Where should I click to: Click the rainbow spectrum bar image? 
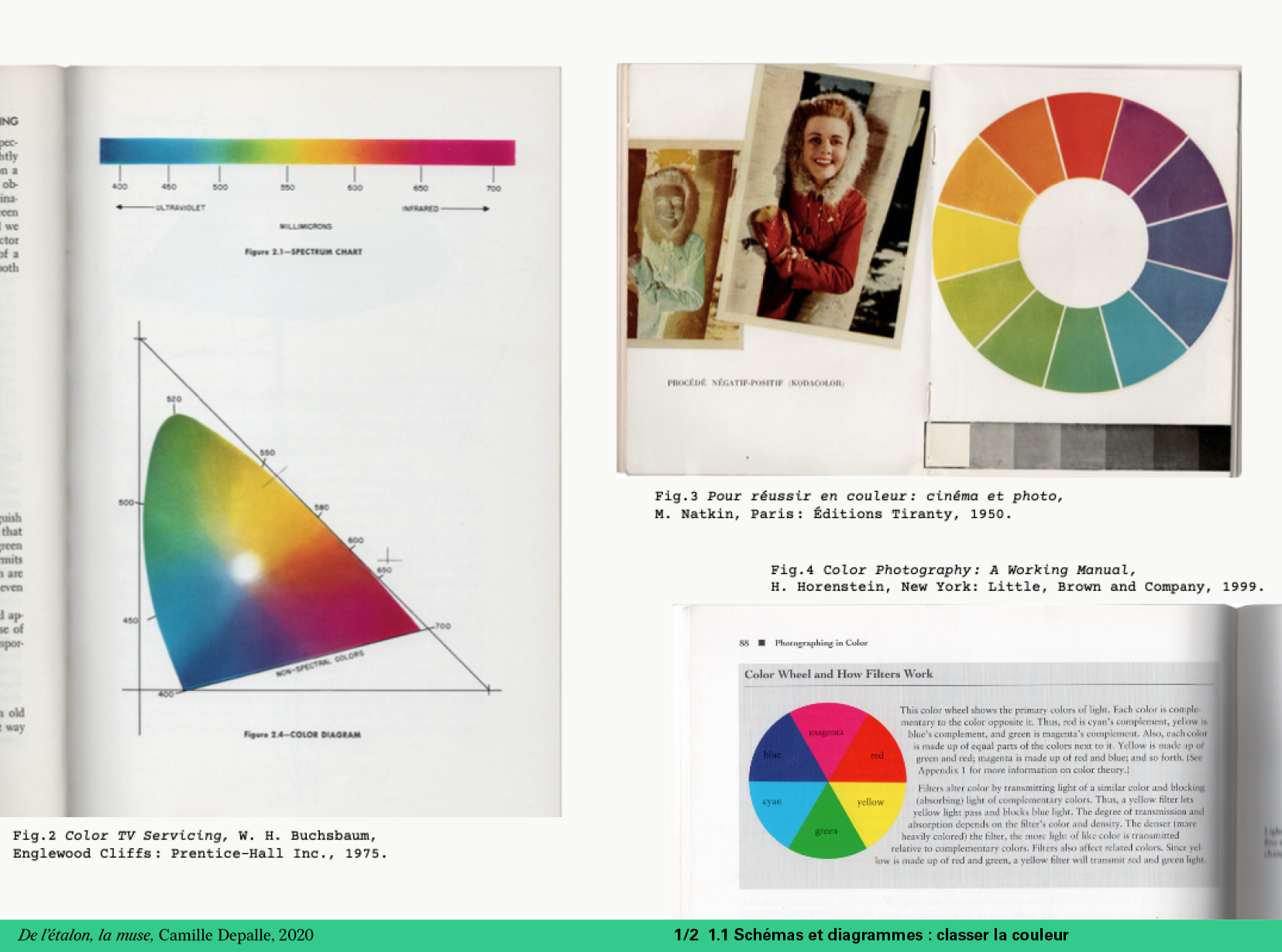point(307,152)
